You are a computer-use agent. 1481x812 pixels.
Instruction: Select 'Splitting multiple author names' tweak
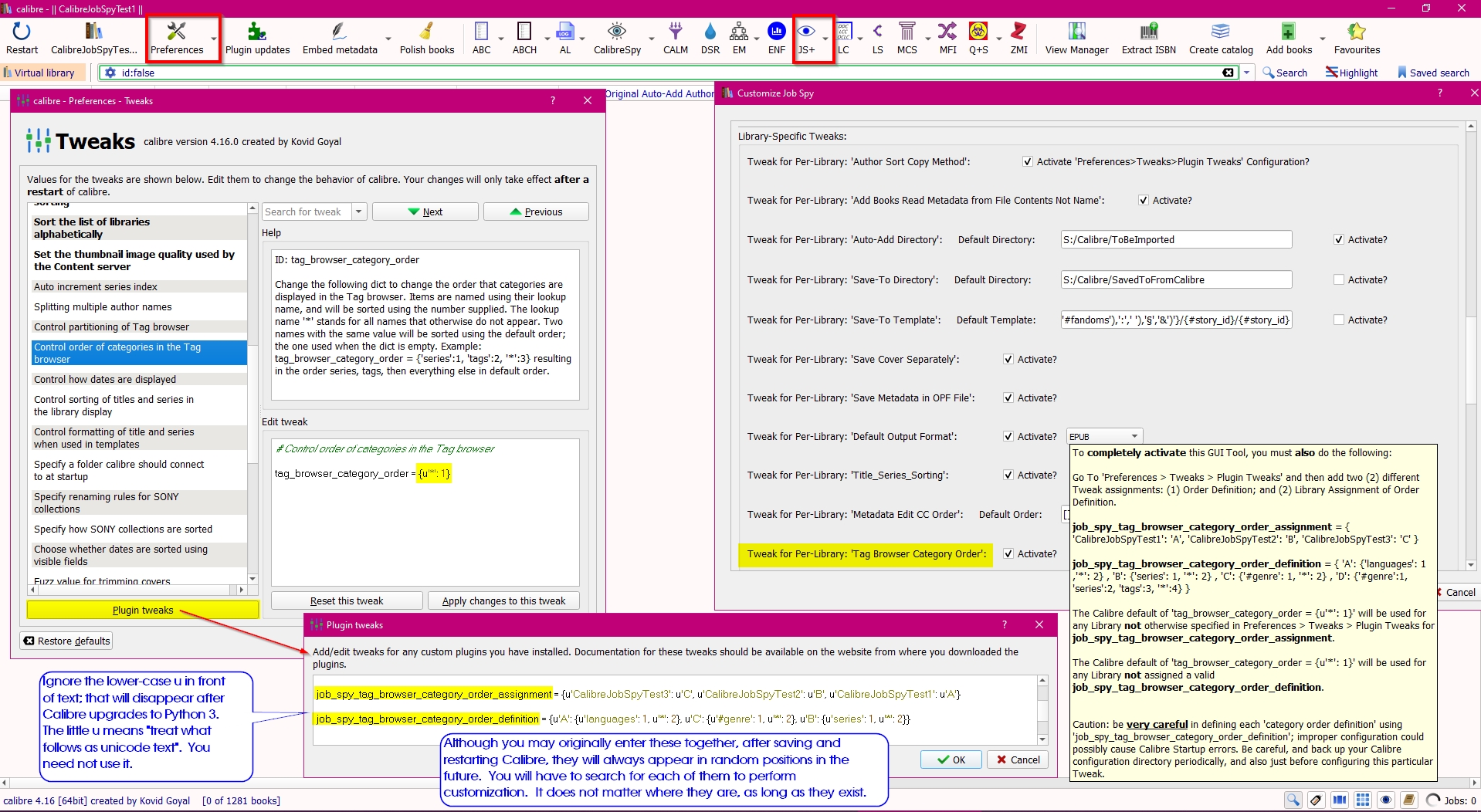(x=139, y=307)
